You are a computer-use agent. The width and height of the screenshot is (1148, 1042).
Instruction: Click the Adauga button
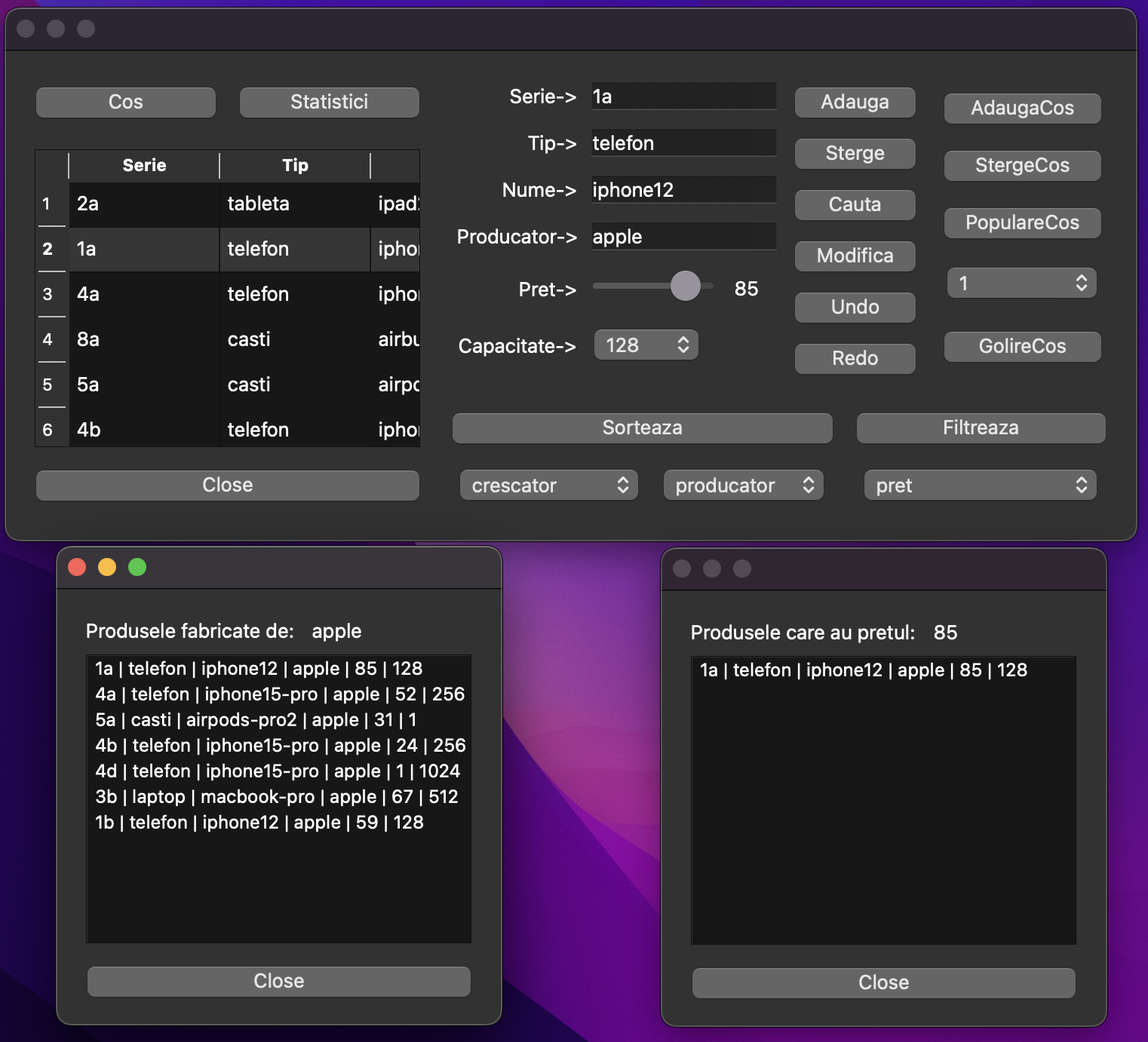coord(855,102)
